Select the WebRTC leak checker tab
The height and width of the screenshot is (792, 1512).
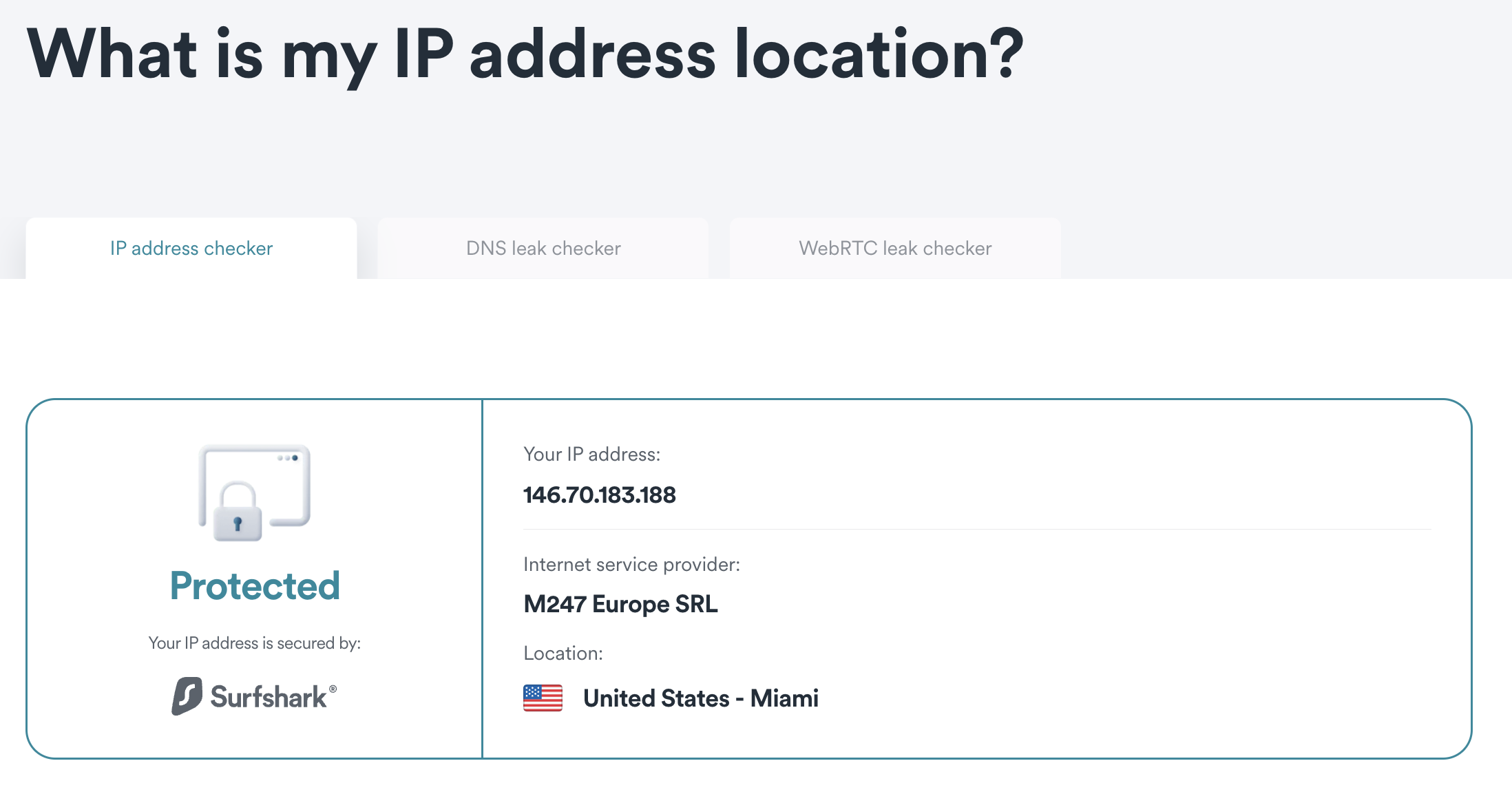[x=895, y=249]
